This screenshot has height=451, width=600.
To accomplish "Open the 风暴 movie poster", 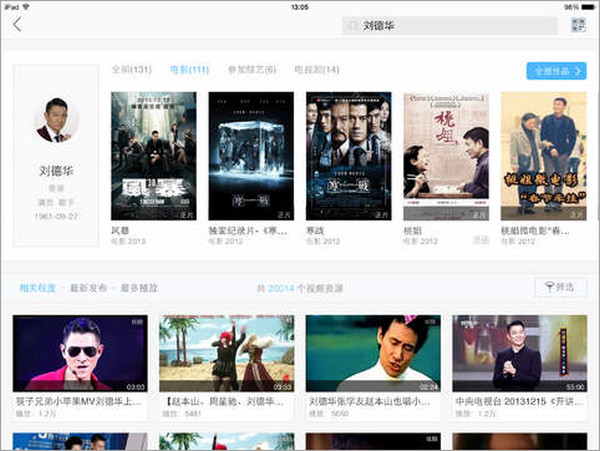I will [154, 156].
